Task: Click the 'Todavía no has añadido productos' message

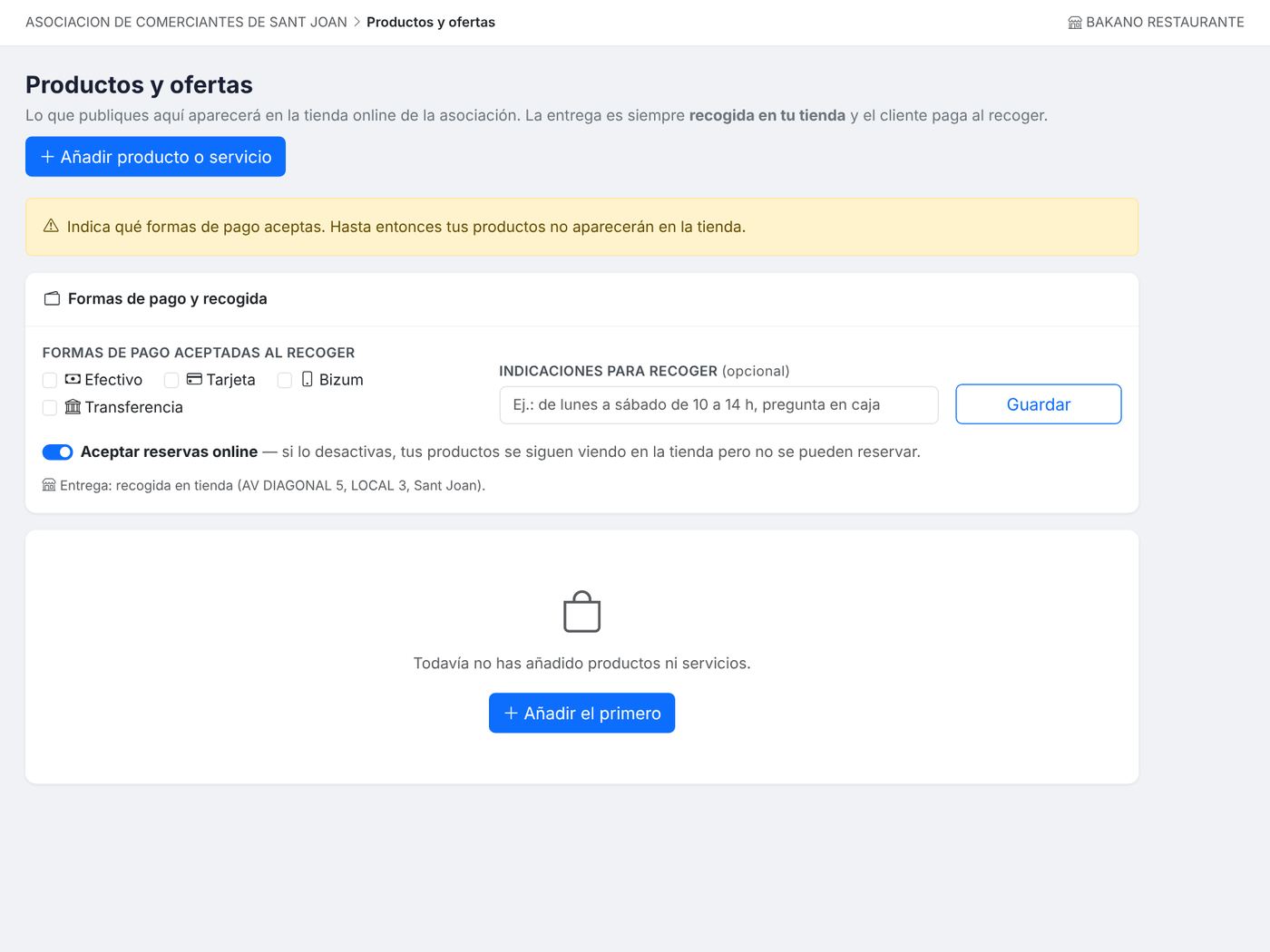Action: [x=581, y=663]
